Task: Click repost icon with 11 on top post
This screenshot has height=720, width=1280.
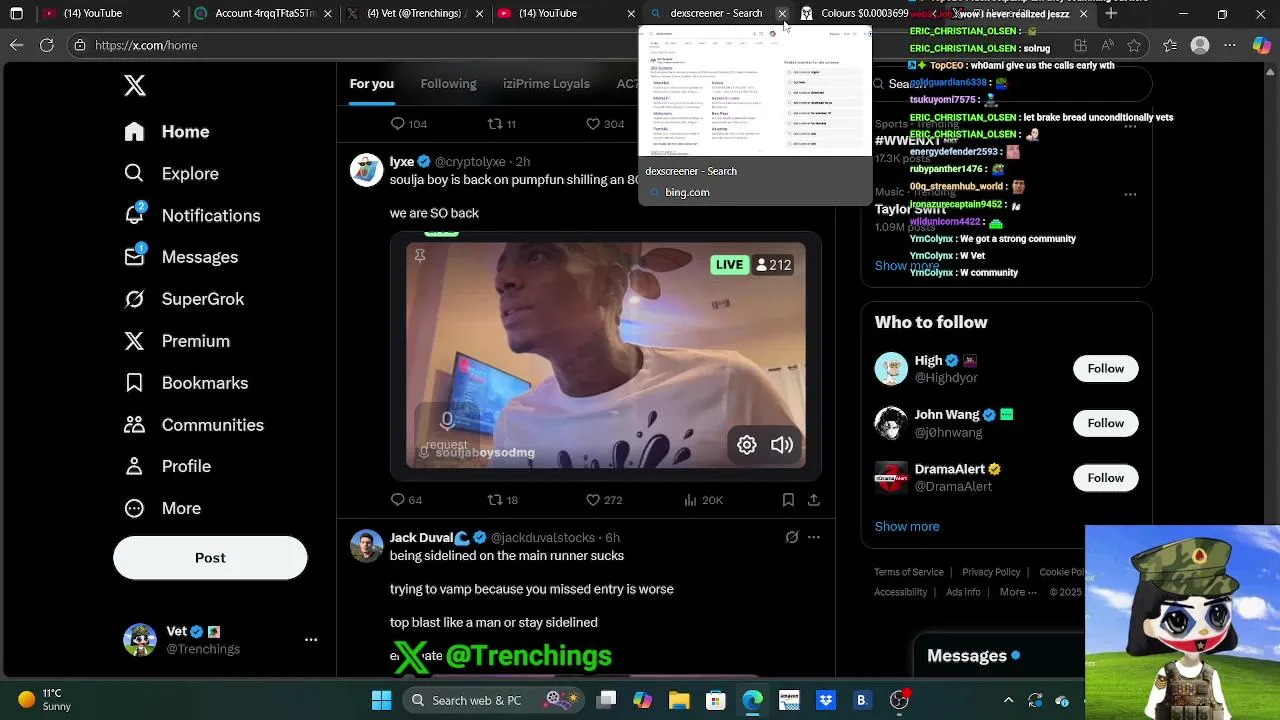Action: [495, 123]
